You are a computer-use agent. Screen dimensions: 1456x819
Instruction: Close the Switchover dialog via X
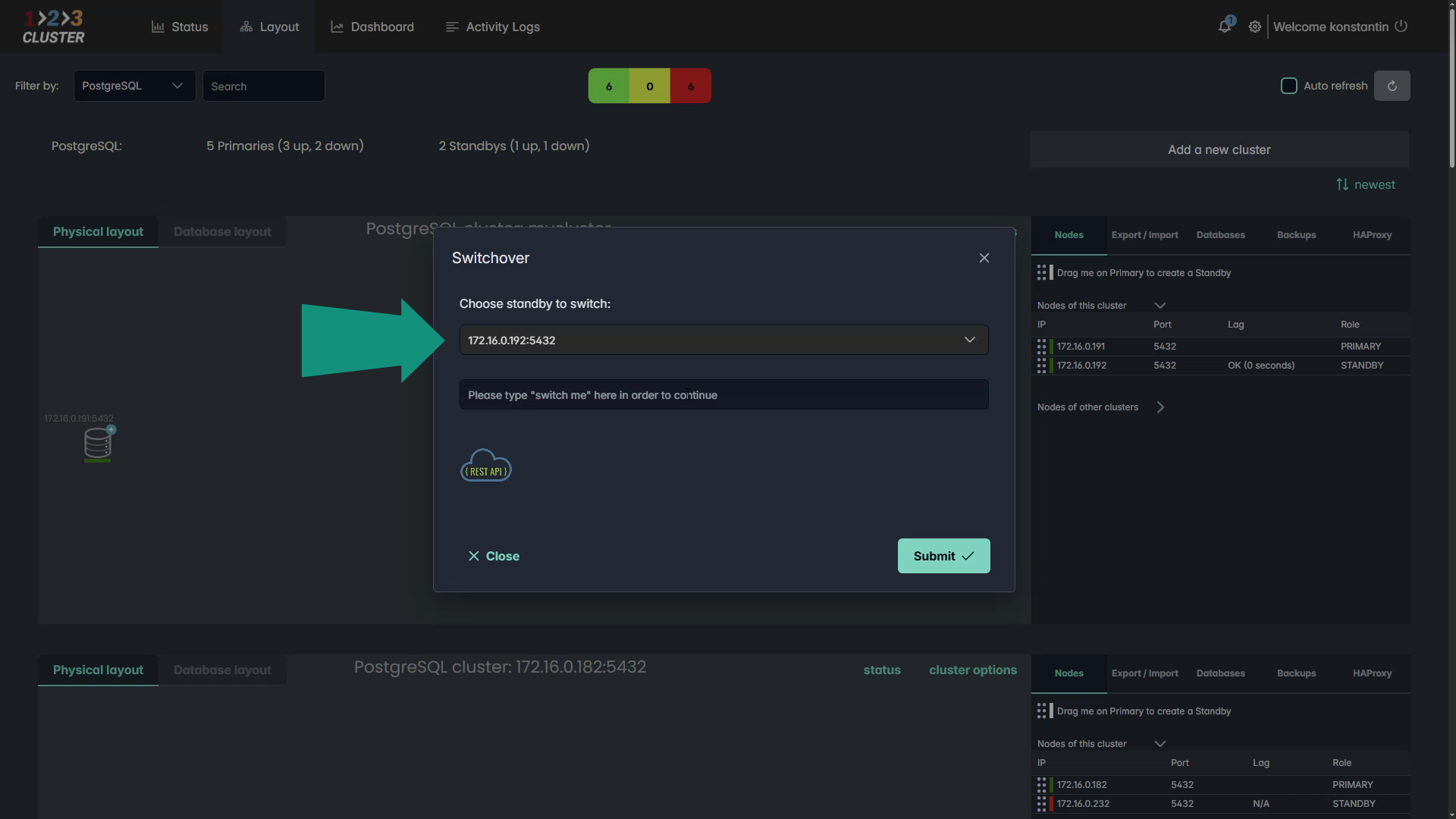pyautogui.click(x=984, y=258)
